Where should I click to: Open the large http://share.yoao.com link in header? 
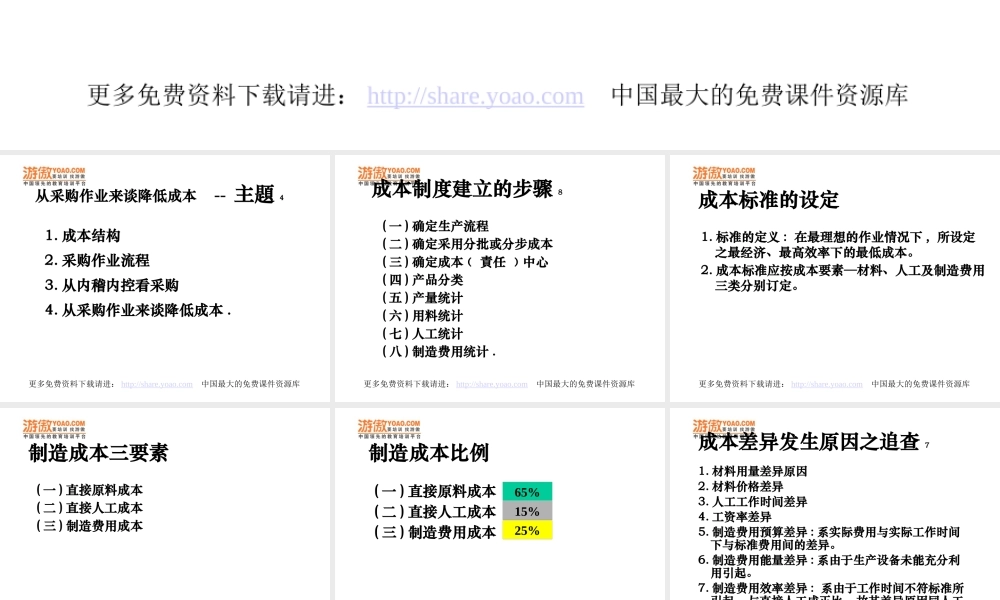[475, 96]
